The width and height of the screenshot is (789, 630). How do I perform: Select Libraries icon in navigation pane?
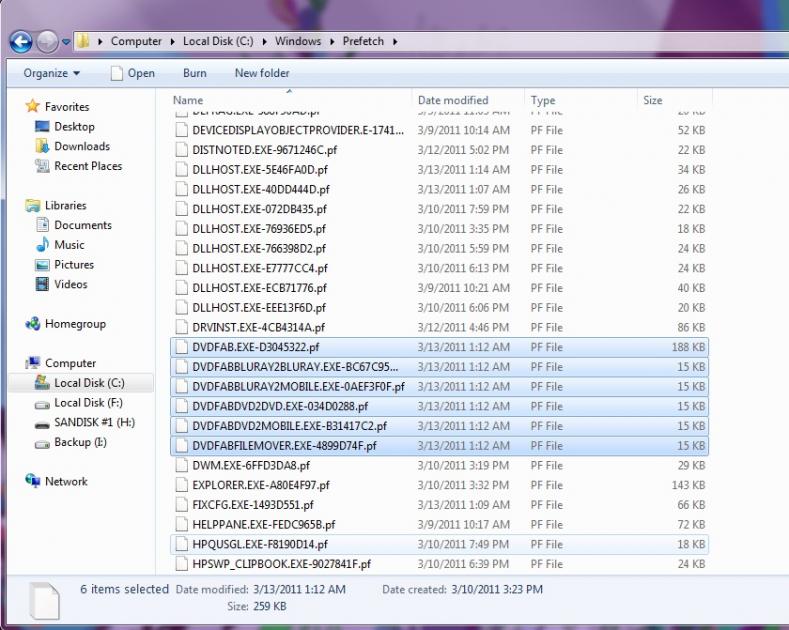tap(33, 205)
